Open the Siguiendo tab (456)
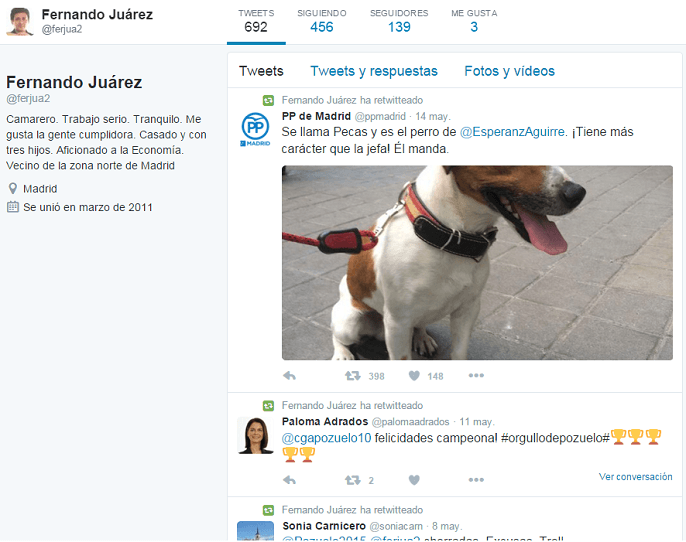 (x=322, y=21)
